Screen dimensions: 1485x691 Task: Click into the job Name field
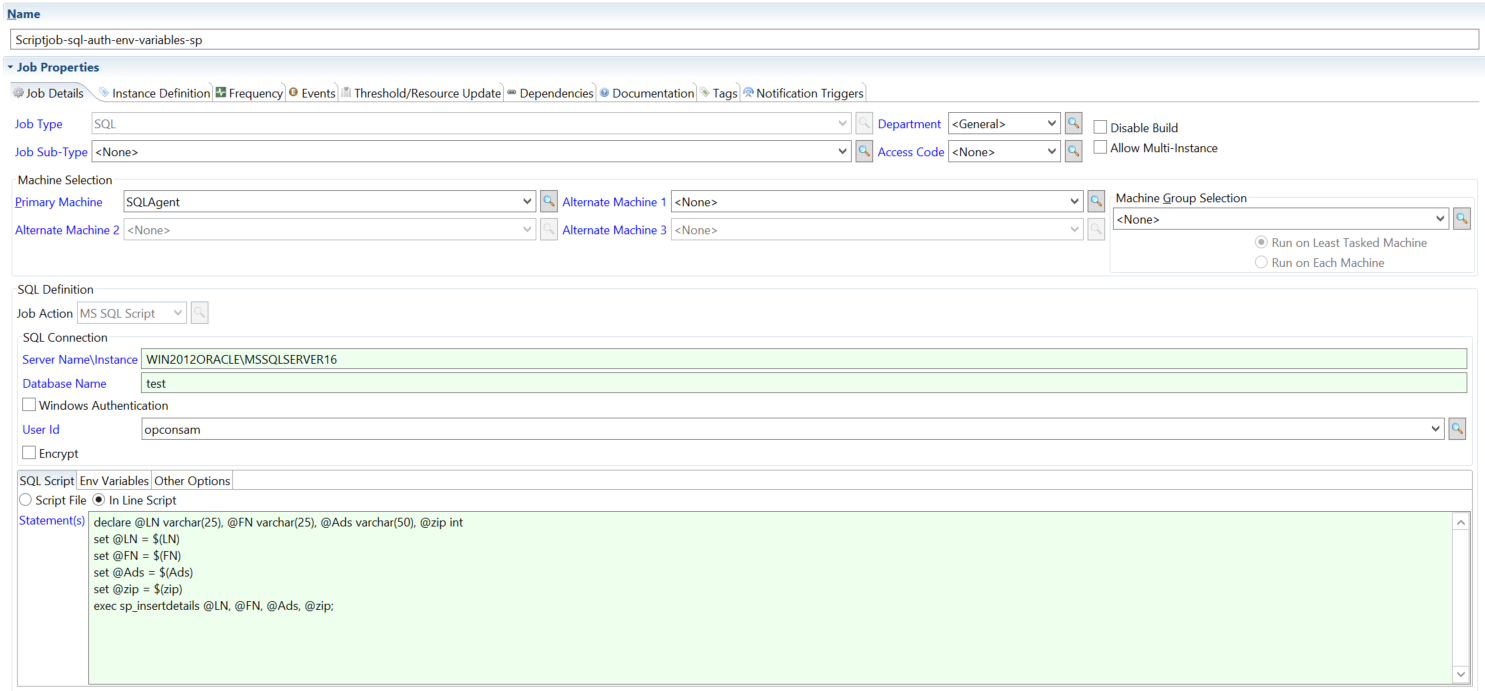tap(743, 40)
